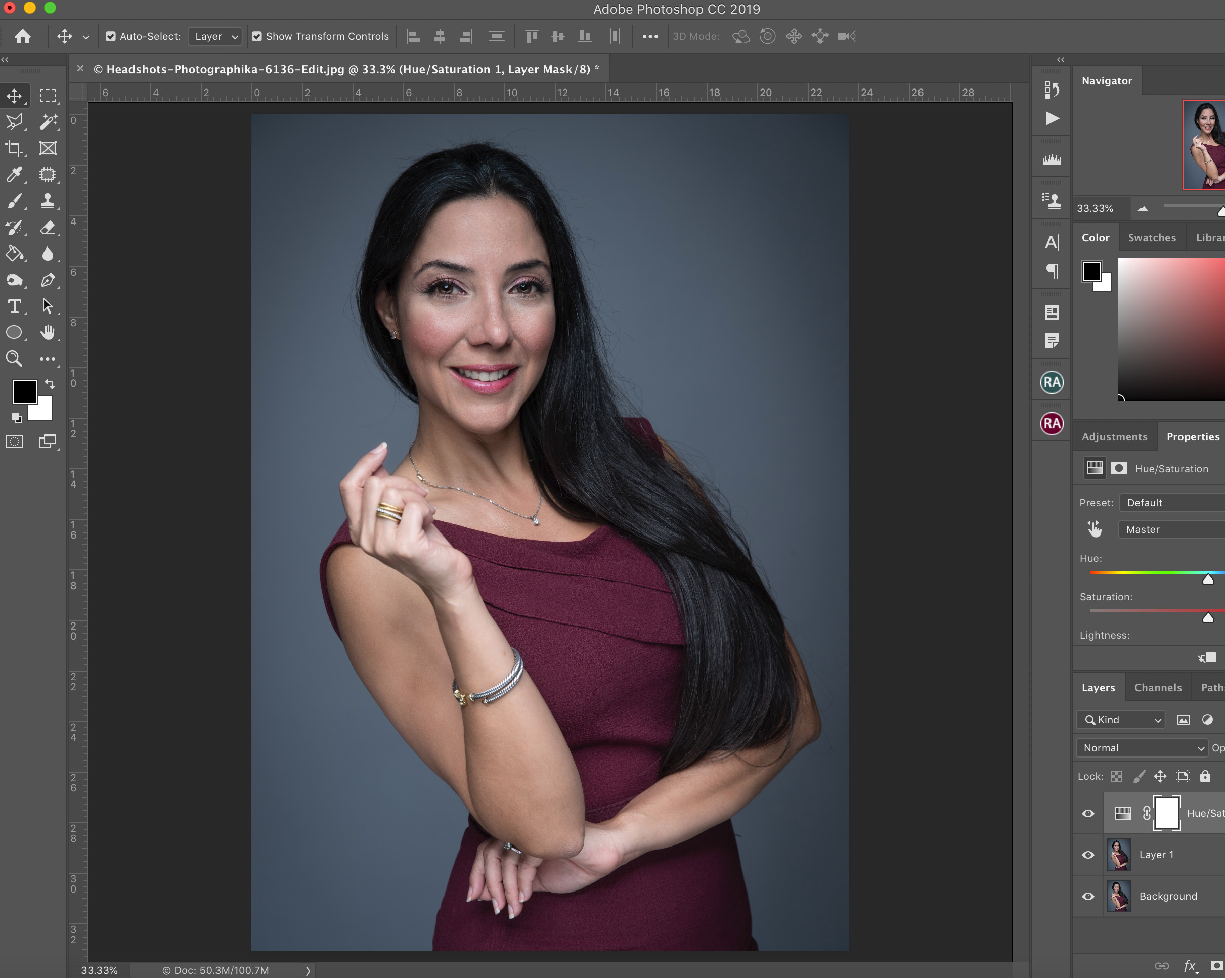Switch to the Adjustments tab

click(1114, 436)
